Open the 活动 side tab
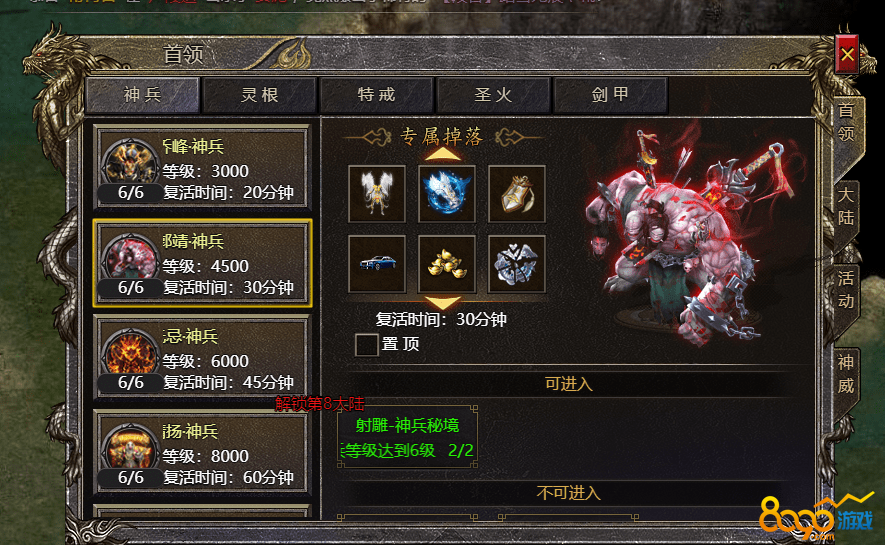The width and height of the screenshot is (885, 545). tap(845, 289)
